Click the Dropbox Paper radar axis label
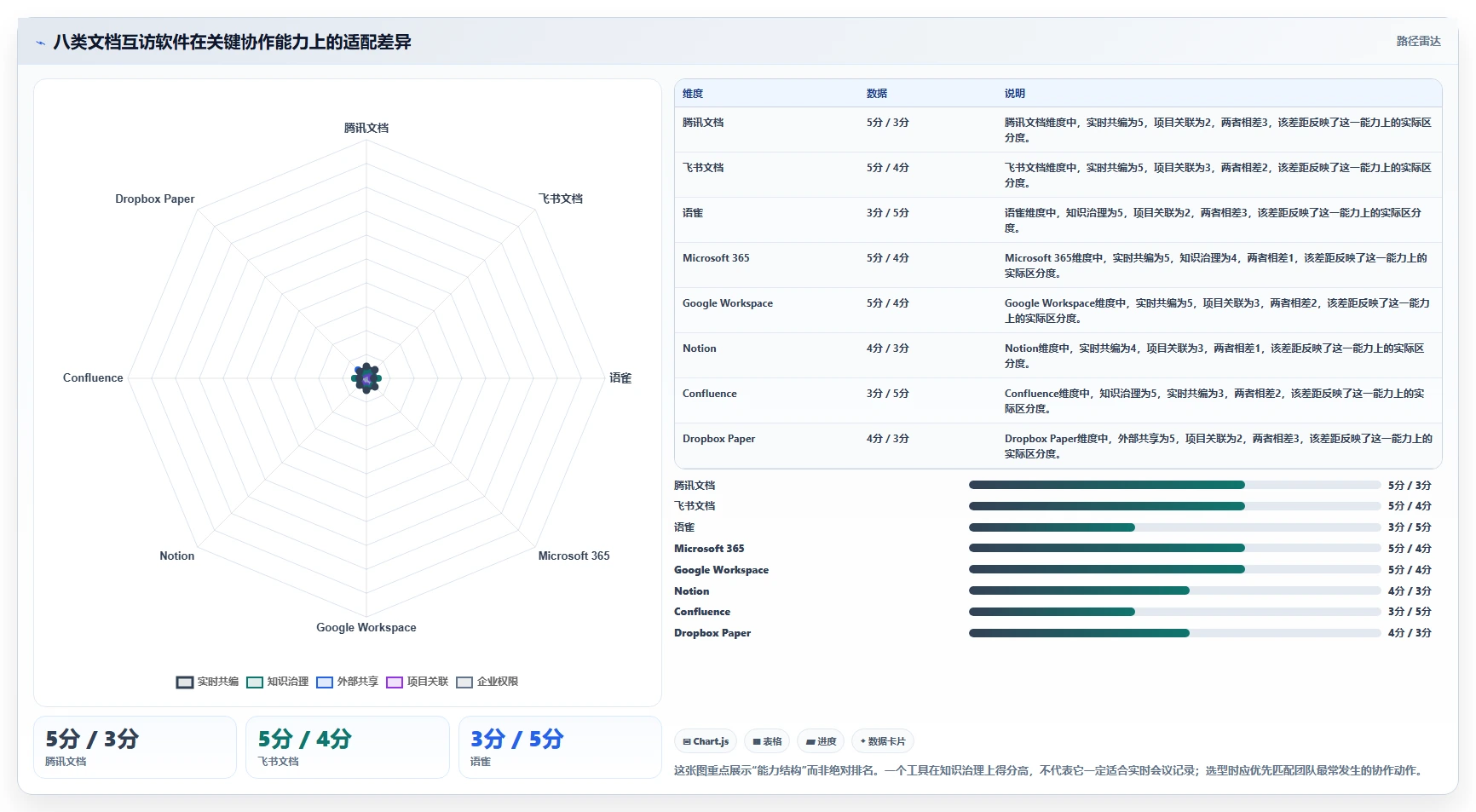1476x812 pixels. 155,199
